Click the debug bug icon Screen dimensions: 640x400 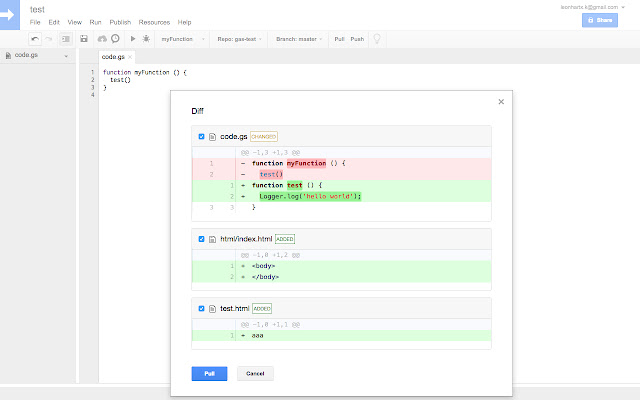click(147, 39)
